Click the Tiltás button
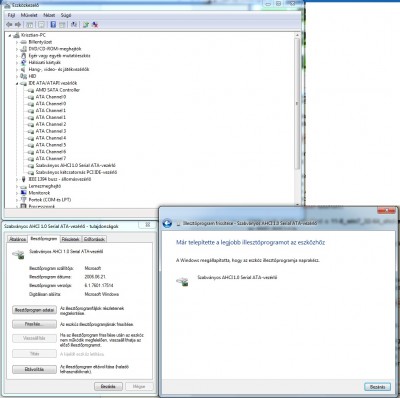 [x=34, y=354]
